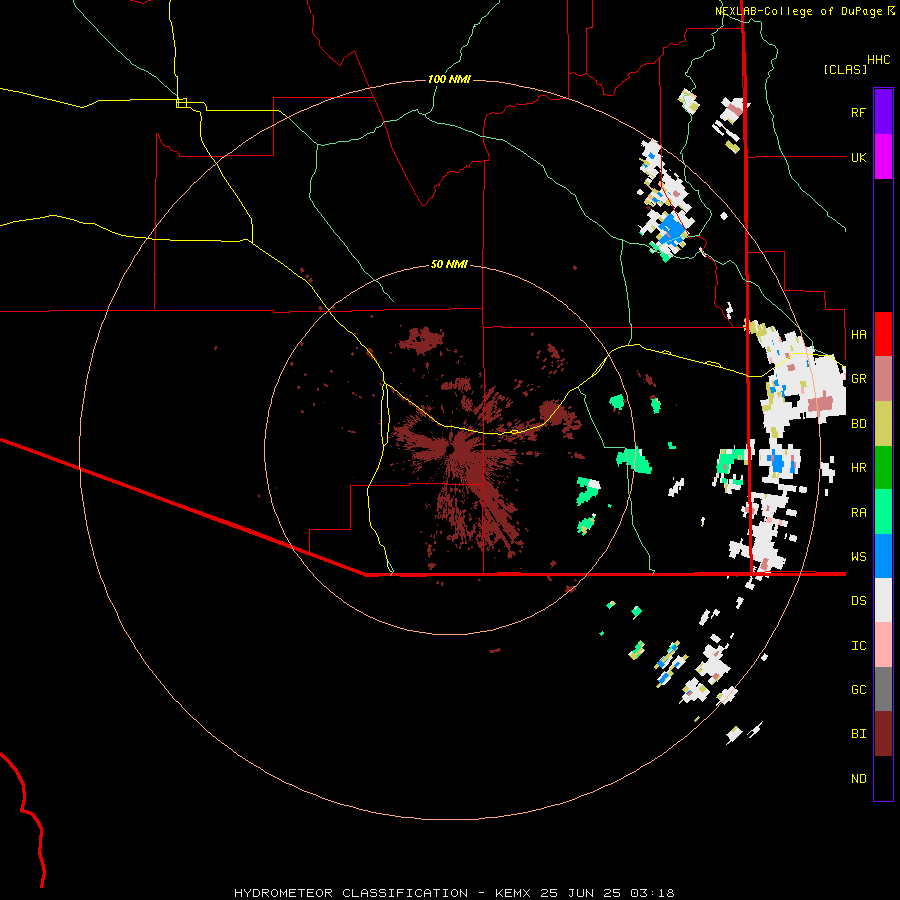Click the HR dark green legend swatch
Screen dimensions: 900x900
883,468
